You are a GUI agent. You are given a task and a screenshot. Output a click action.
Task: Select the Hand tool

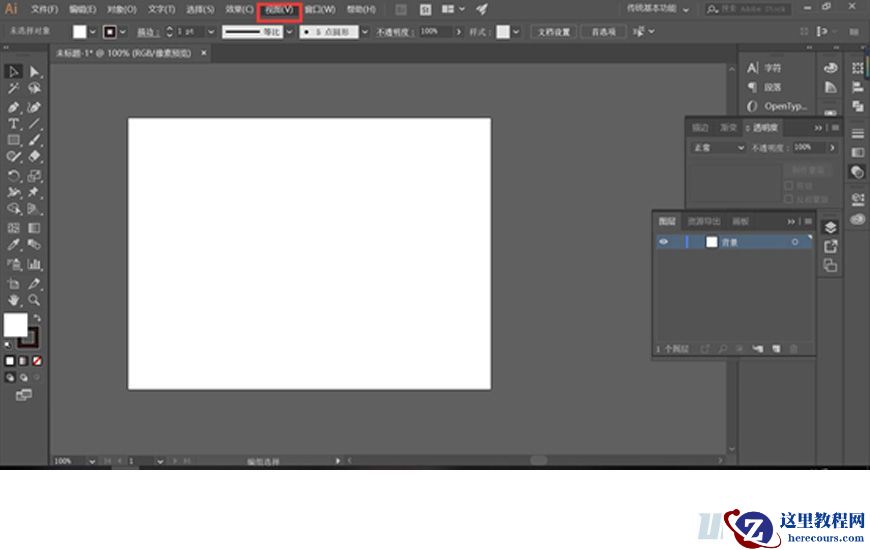(x=14, y=299)
